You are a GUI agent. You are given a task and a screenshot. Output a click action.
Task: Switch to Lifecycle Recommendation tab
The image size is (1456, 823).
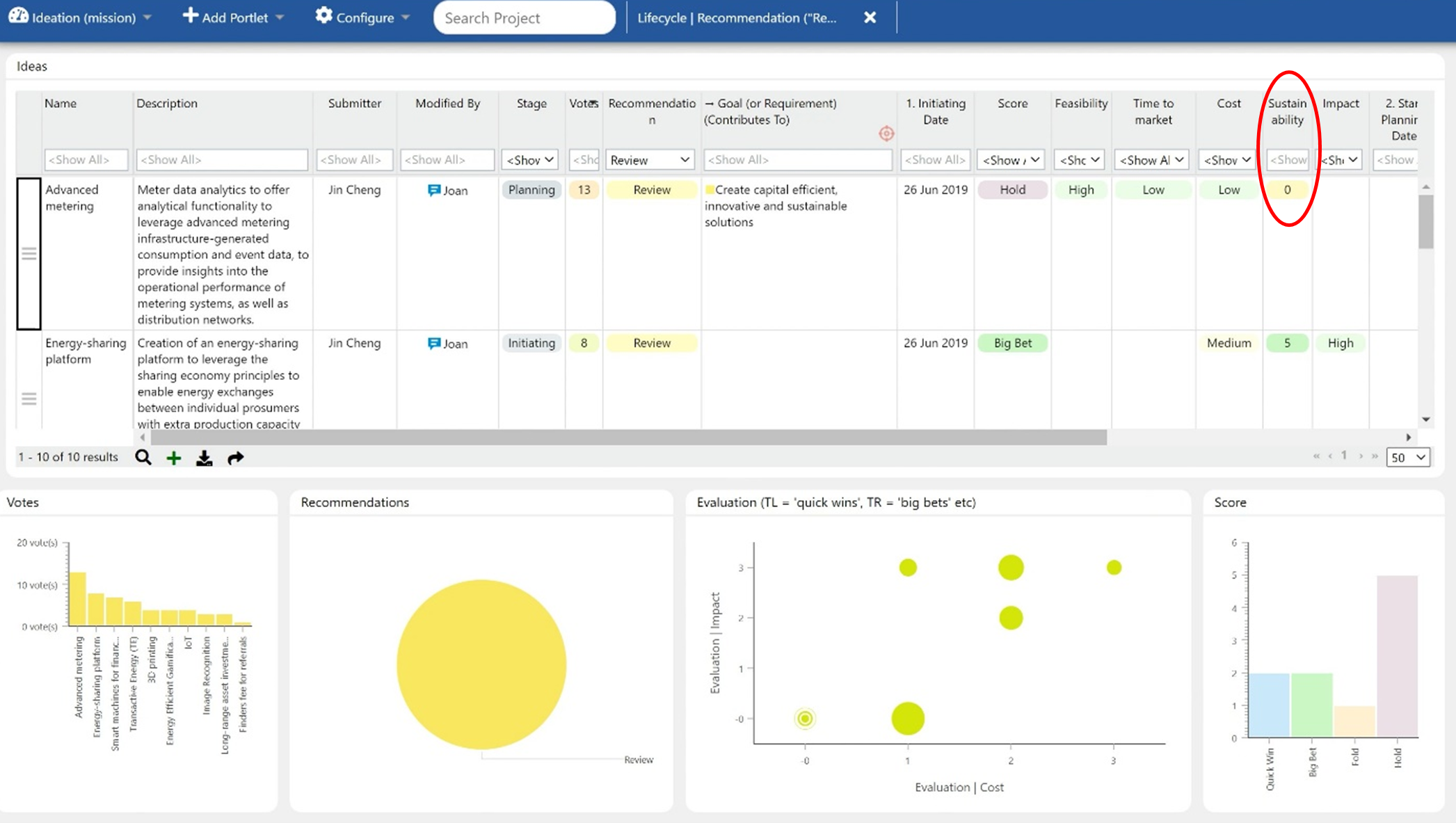pos(737,17)
